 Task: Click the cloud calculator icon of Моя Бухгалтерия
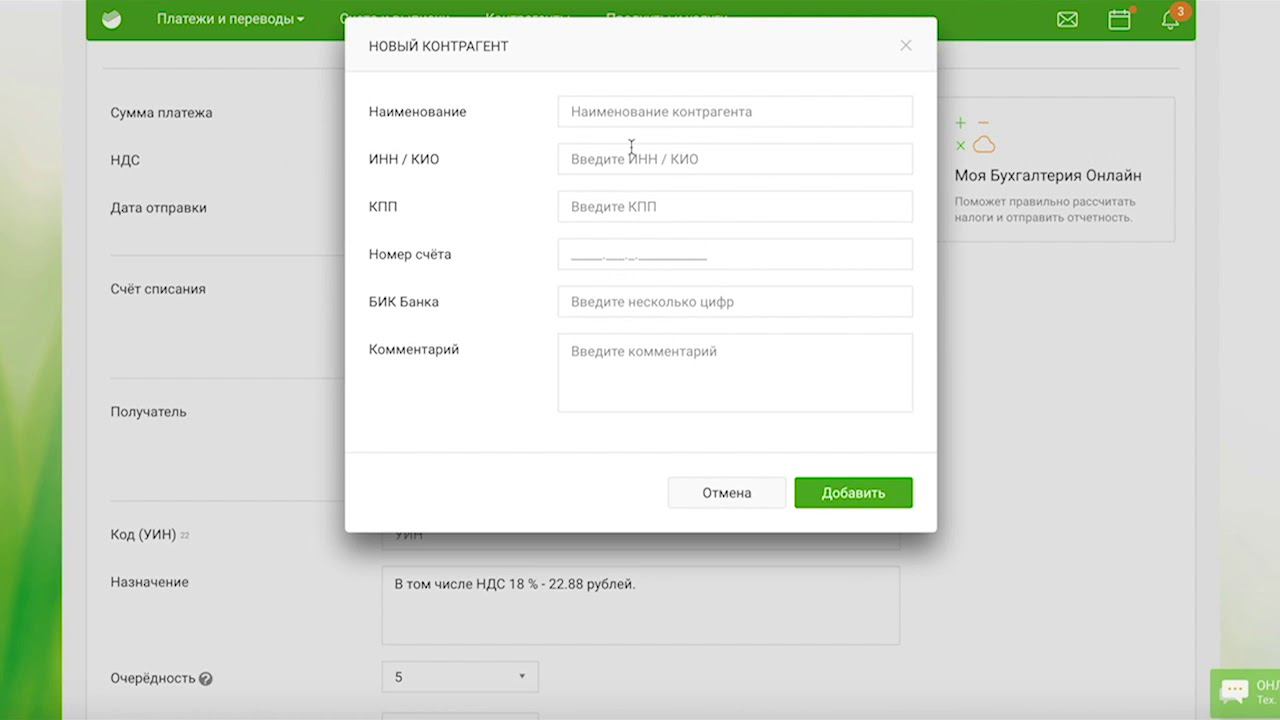point(975,134)
